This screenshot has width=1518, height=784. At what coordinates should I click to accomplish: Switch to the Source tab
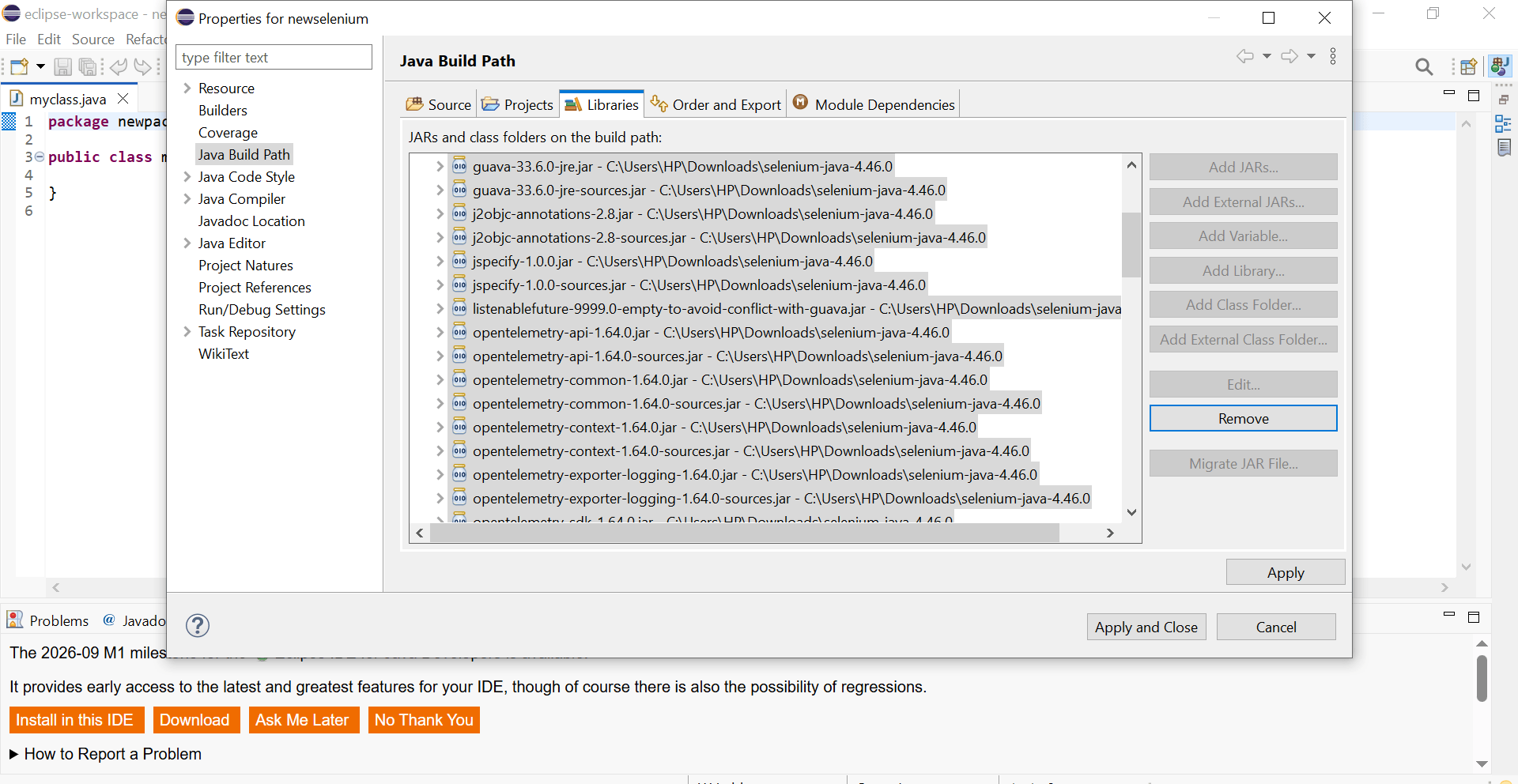439,104
